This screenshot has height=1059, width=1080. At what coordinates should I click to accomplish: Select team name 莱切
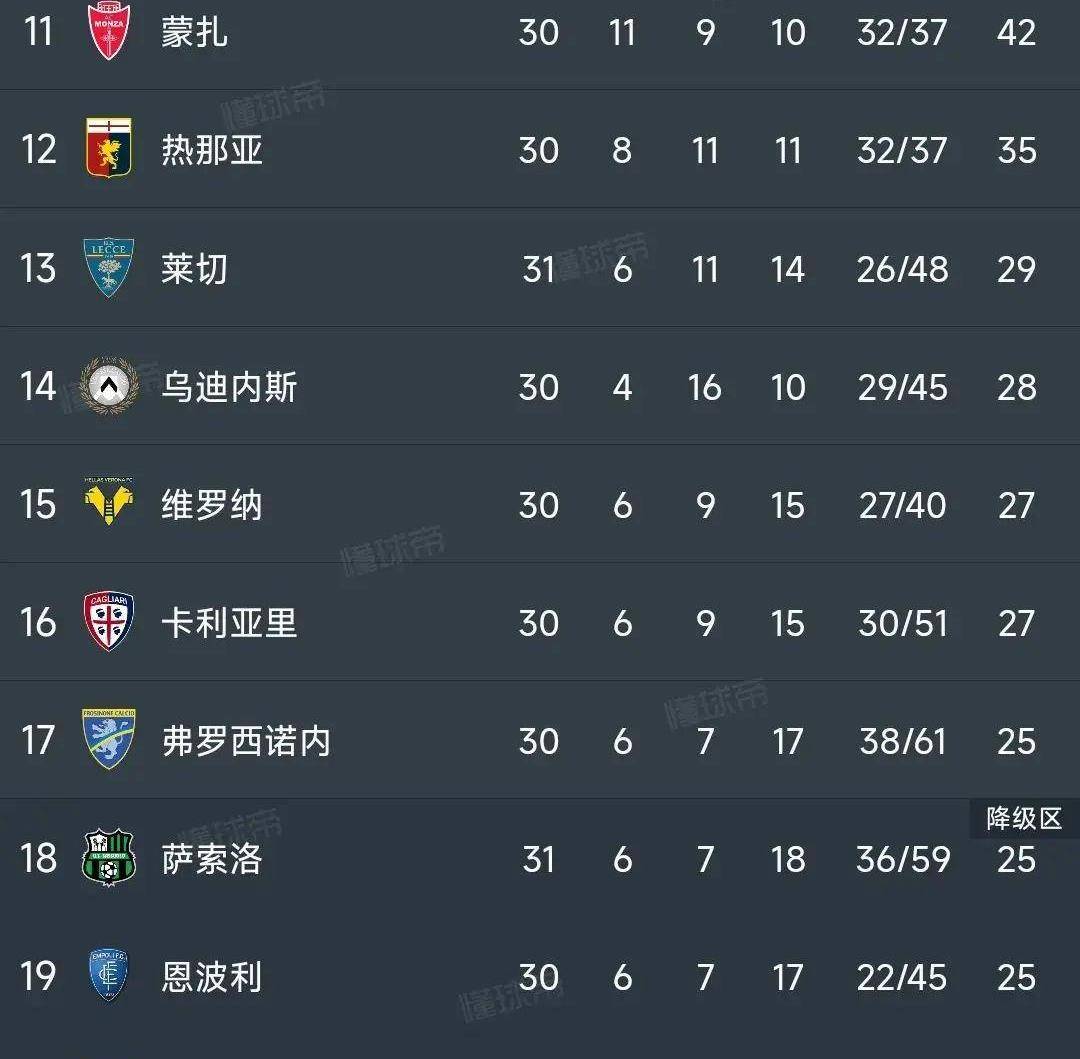(x=194, y=269)
